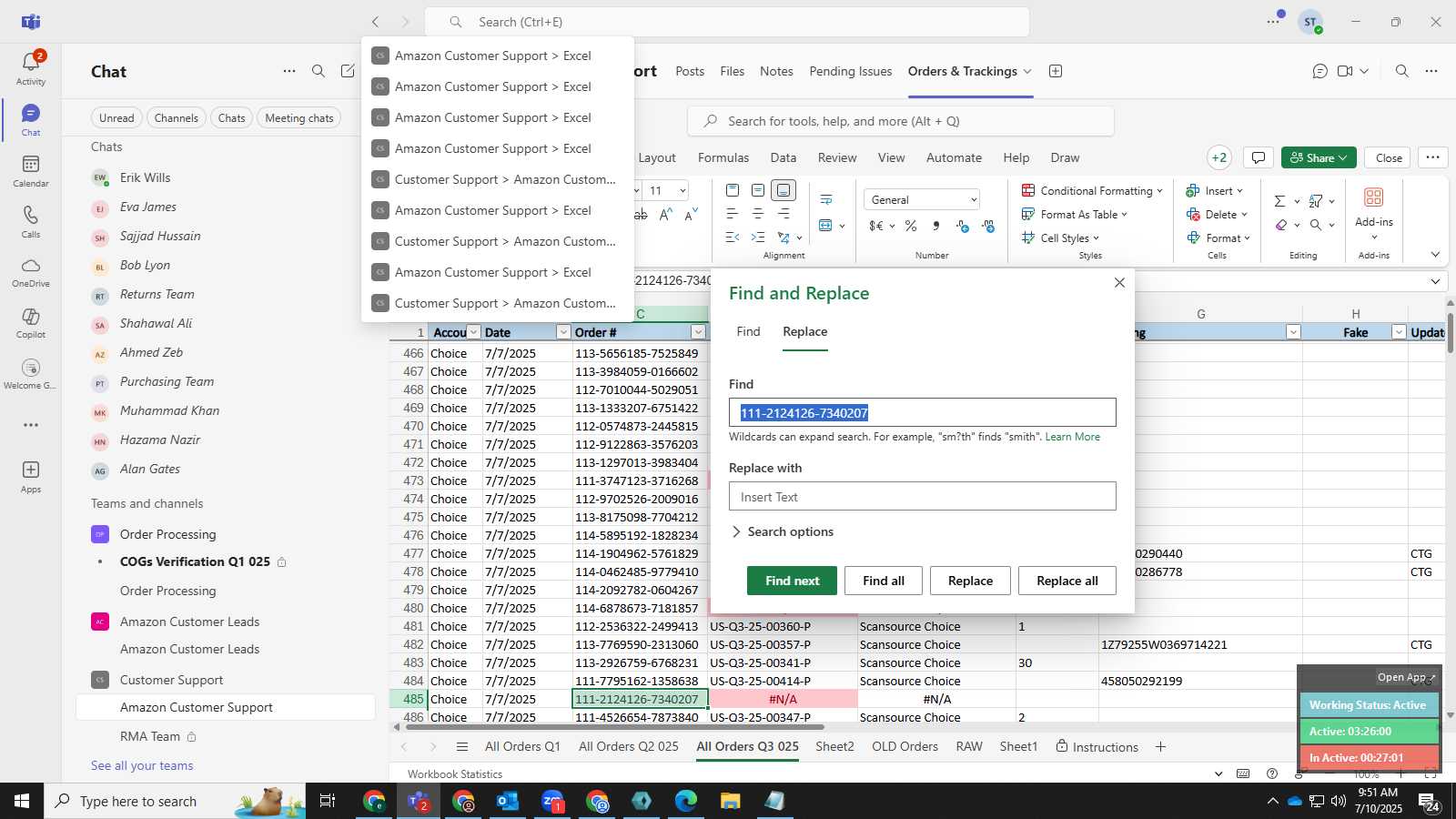Open the Data ribbon tab
1456x819 pixels.
(783, 157)
